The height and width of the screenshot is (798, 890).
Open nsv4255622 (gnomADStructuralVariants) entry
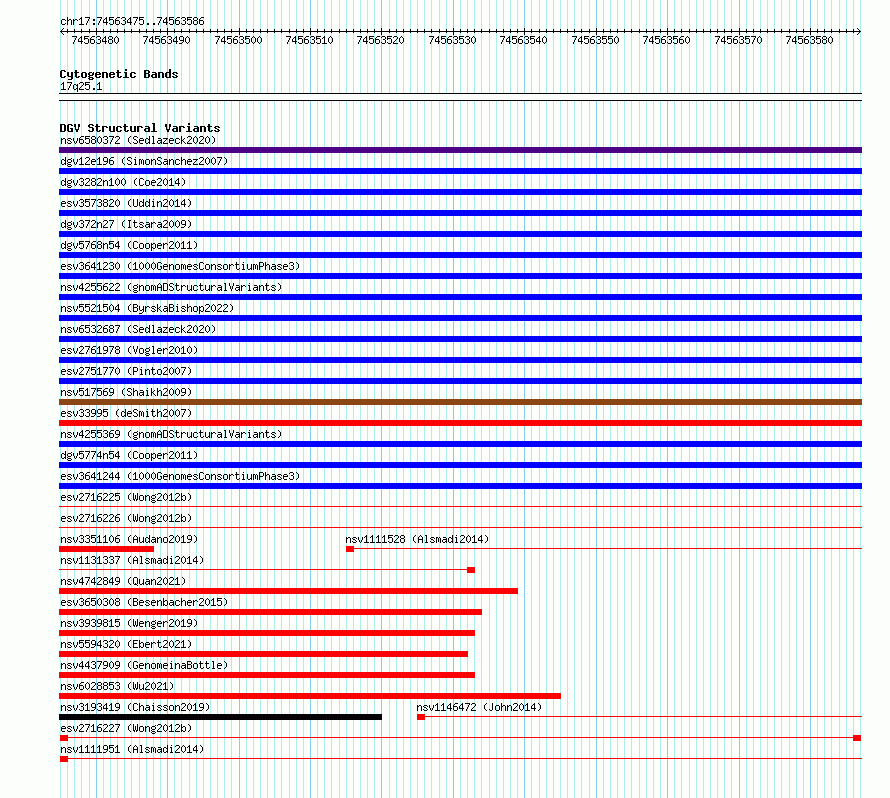click(x=171, y=287)
